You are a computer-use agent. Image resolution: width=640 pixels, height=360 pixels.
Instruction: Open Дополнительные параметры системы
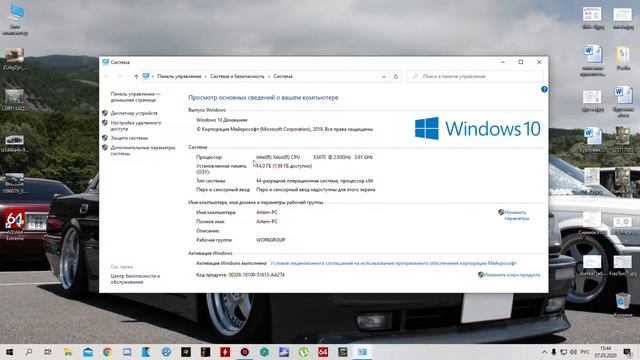coord(142,150)
